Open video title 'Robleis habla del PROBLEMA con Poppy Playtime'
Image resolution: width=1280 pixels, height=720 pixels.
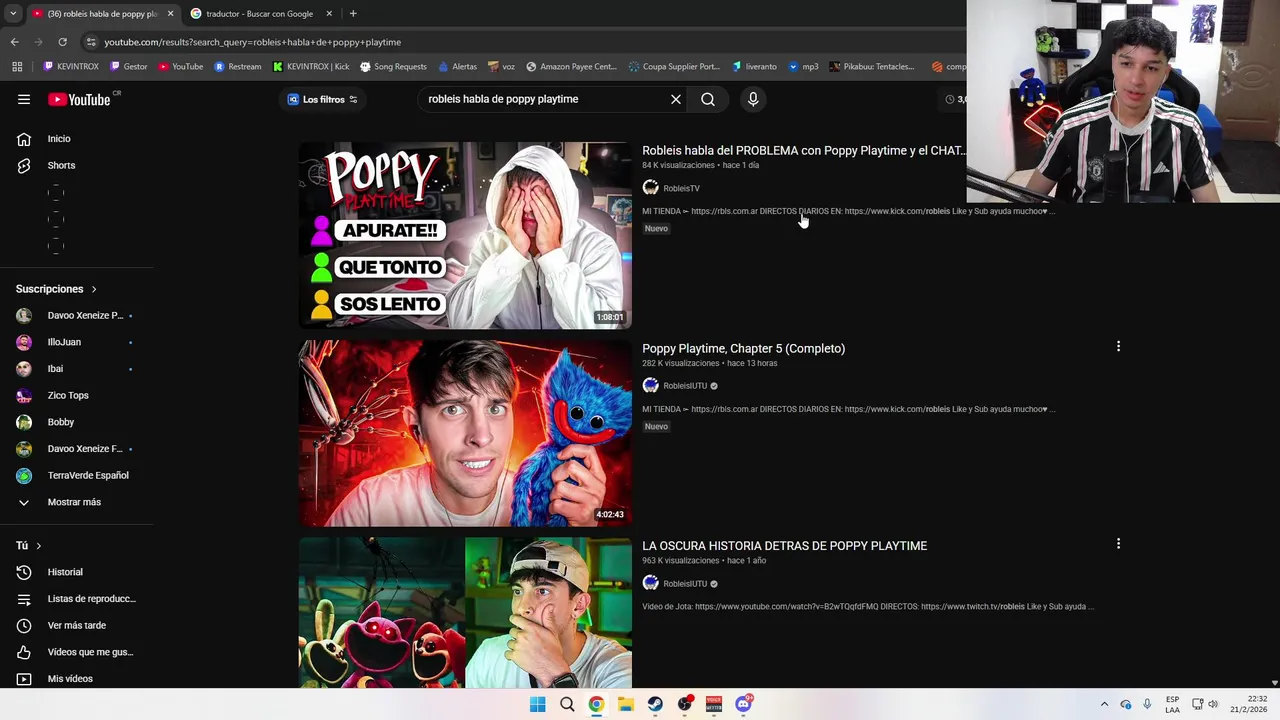click(x=804, y=151)
